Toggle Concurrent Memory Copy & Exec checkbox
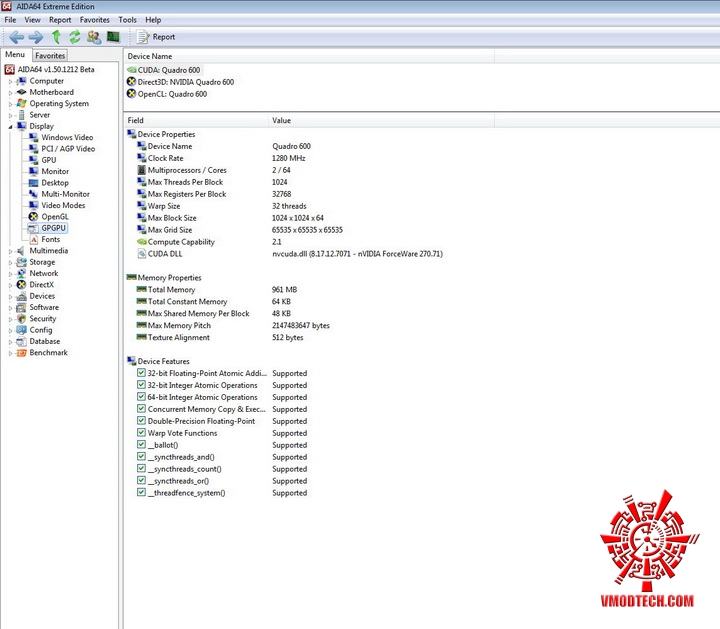The width and height of the screenshot is (720, 629). [x=141, y=409]
